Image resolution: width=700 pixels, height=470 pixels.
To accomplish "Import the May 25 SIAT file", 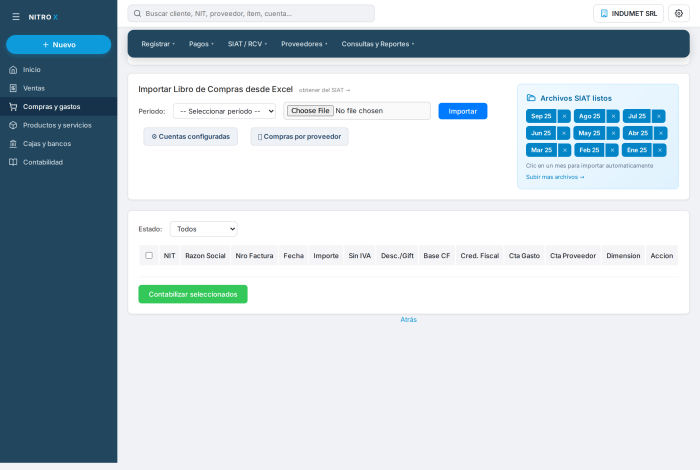I will [589, 133].
